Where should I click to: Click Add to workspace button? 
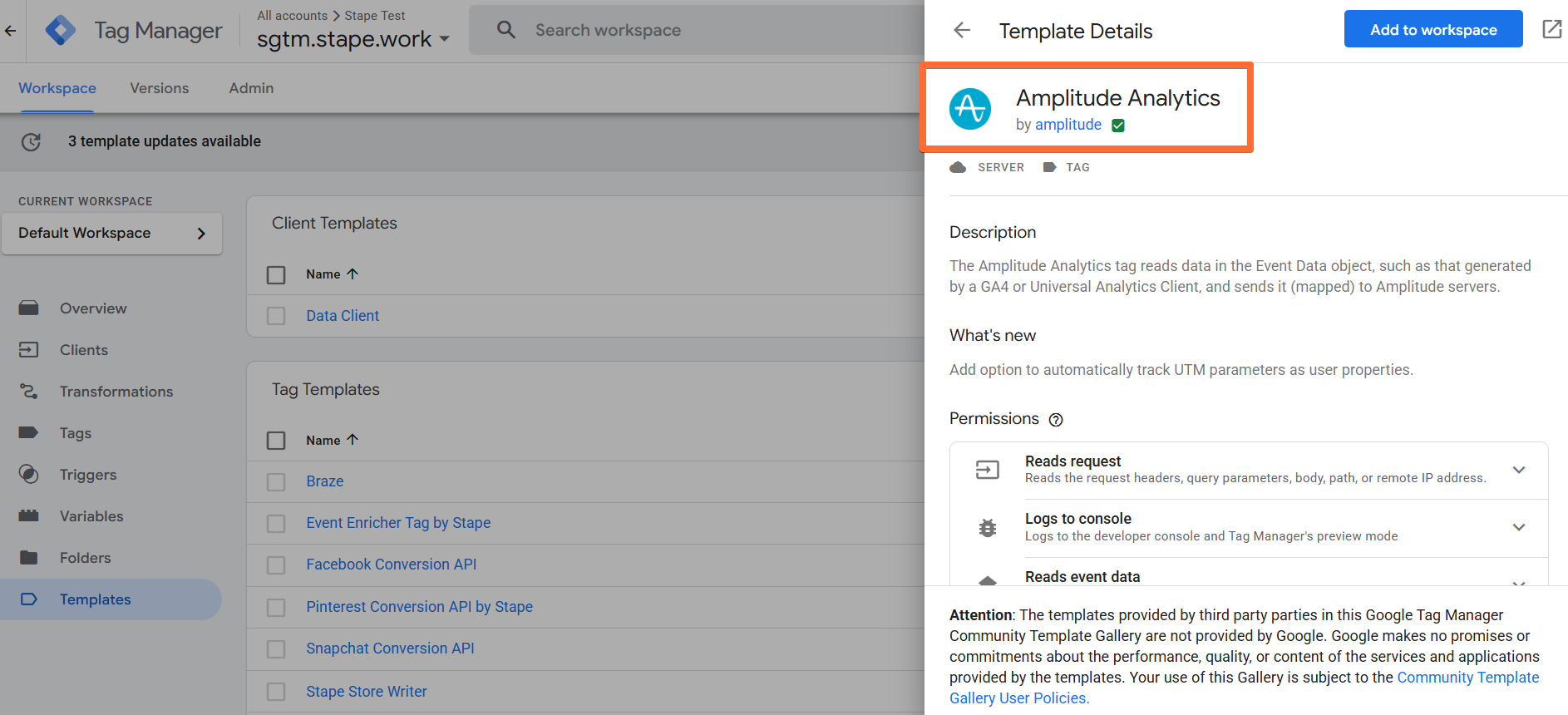pyautogui.click(x=1433, y=29)
